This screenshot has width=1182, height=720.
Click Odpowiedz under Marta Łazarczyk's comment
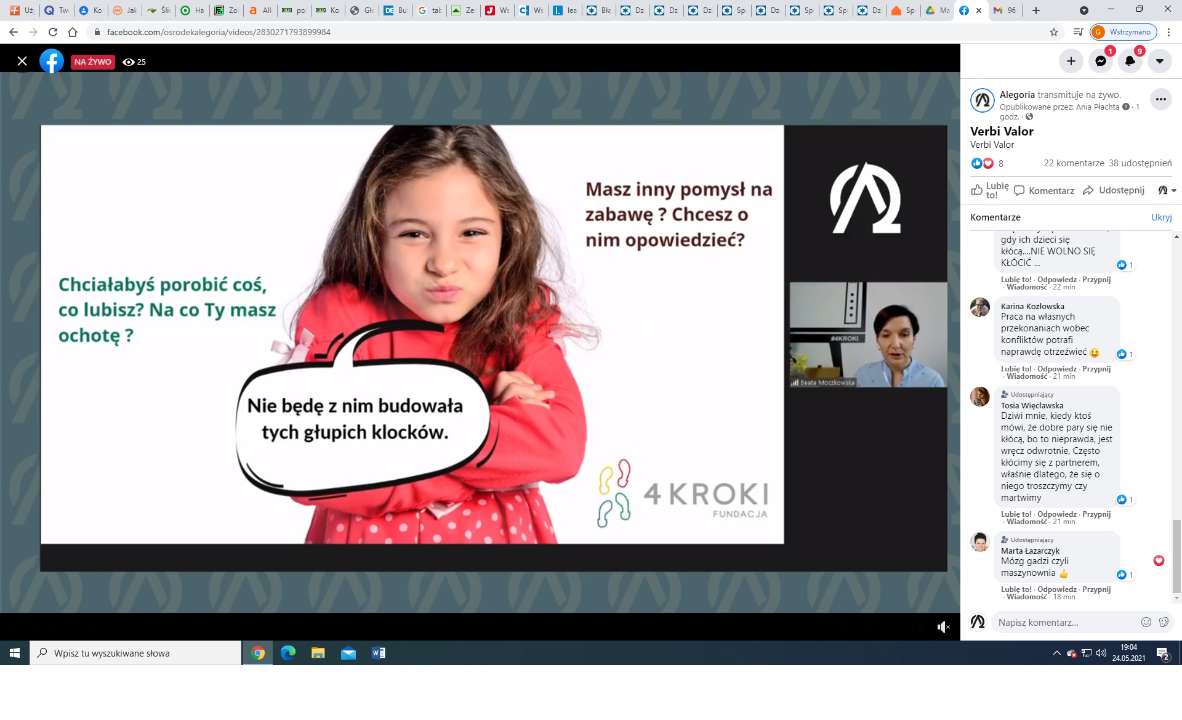pyautogui.click(x=1058, y=589)
